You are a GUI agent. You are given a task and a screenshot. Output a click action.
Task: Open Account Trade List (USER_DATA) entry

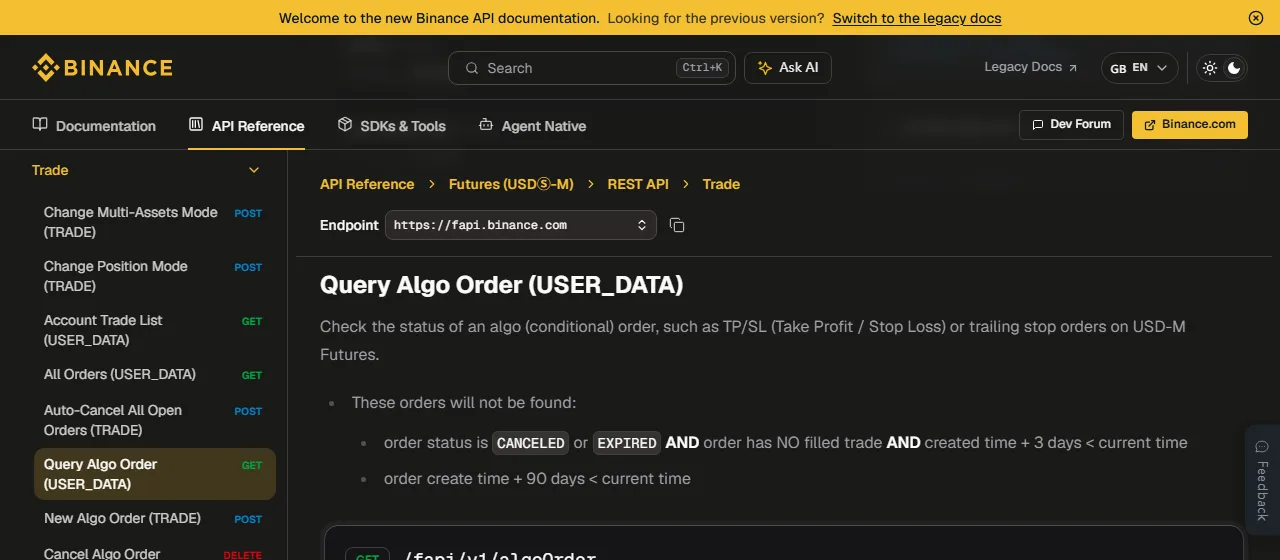pyautogui.click(x=154, y=330)
